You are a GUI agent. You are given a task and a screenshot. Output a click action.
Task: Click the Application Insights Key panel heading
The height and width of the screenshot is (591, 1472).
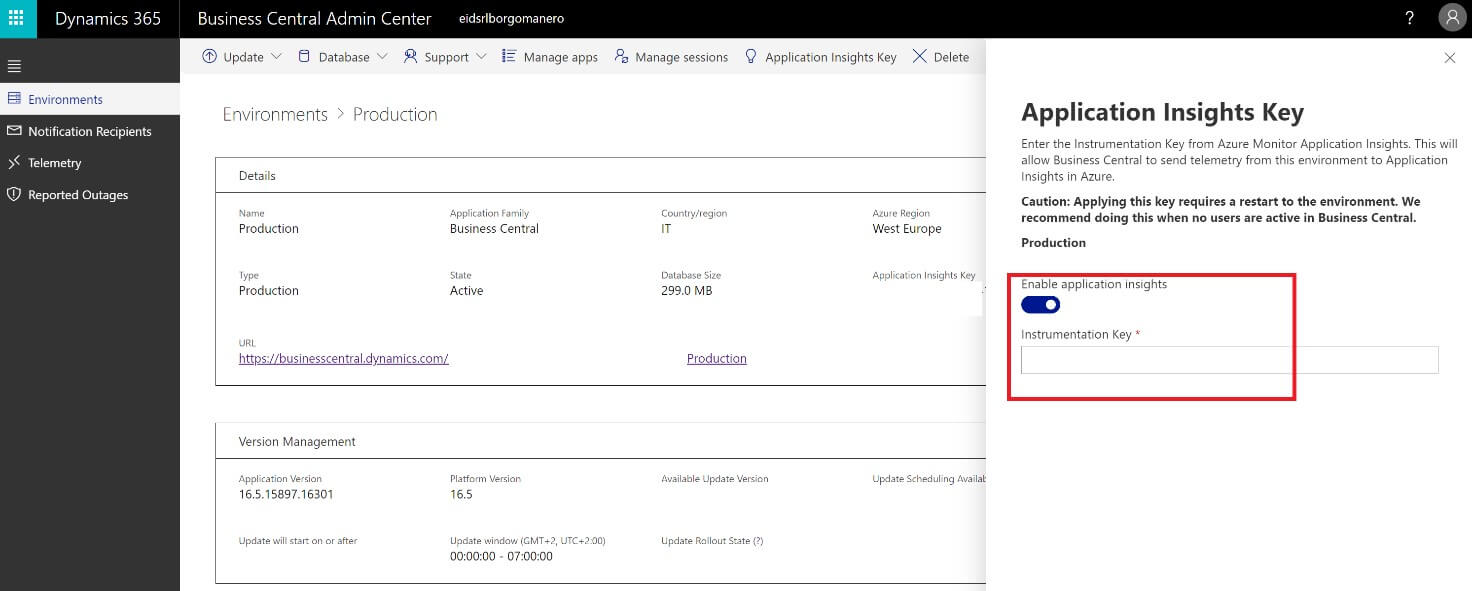click(x=1162, y=112)
